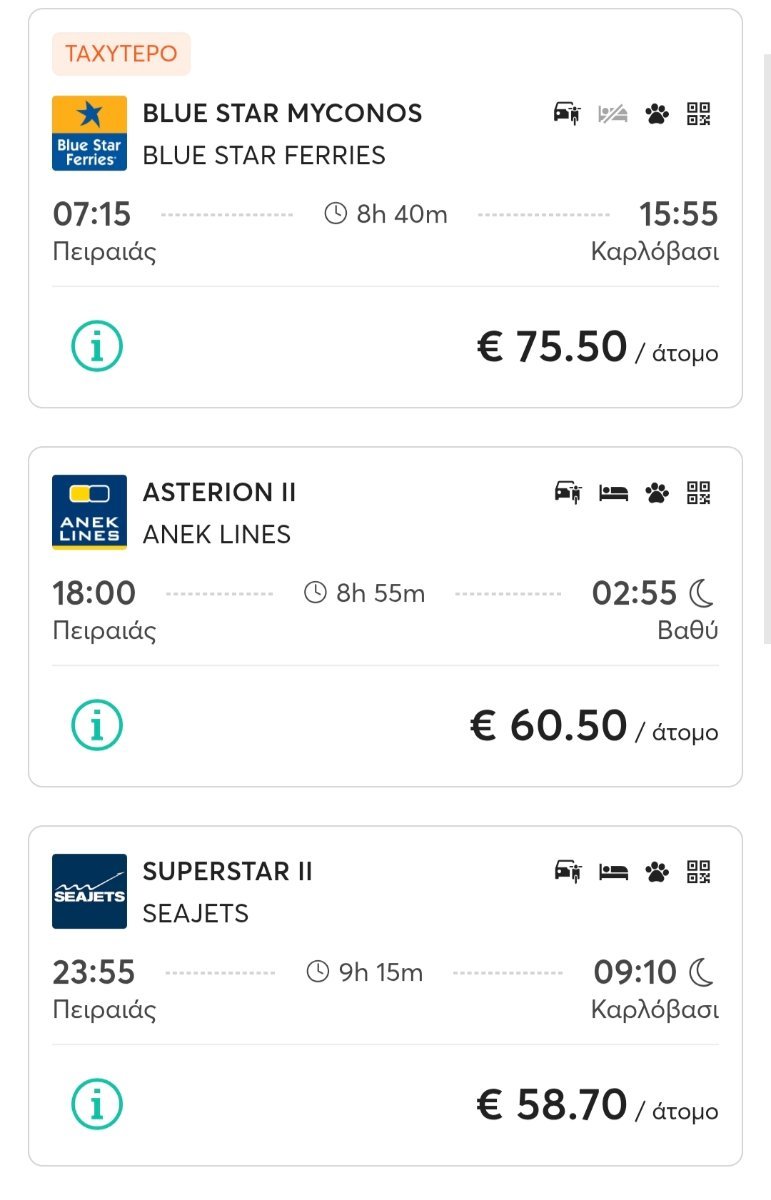The width and height of the screenshot is (771, 1200).
Task: Tap QR code e-ticket icon on Asterion II
Action: 699,492
